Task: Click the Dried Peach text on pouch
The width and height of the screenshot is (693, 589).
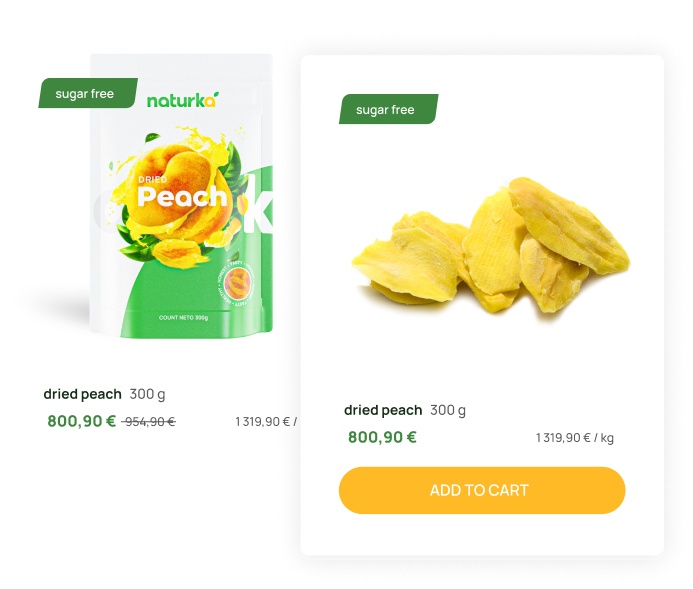Action: [182, 193]
